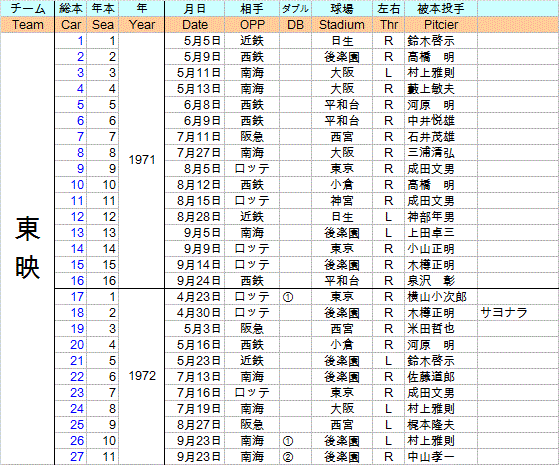Click pitcher name 中井悦雄

point(431,121)
